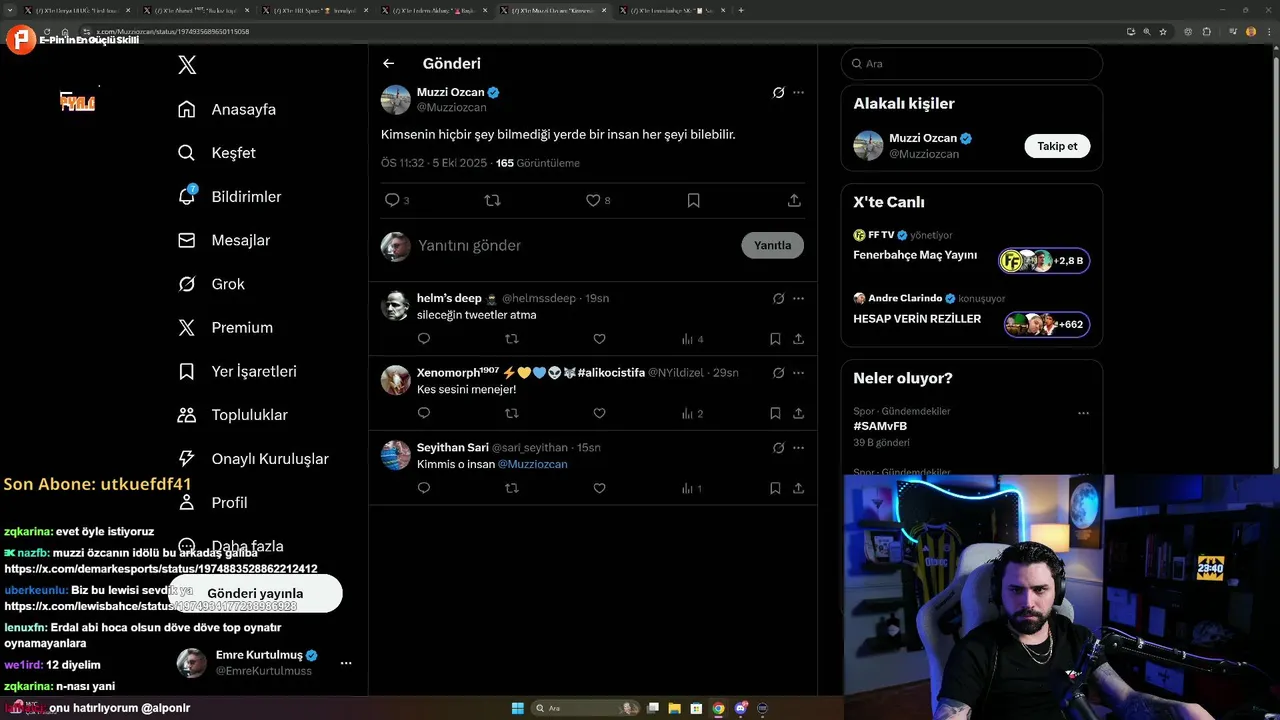Viewport: 1280px width, 720px height.
Task: Open the Keşfet explore page
Action: coord(217,153)
